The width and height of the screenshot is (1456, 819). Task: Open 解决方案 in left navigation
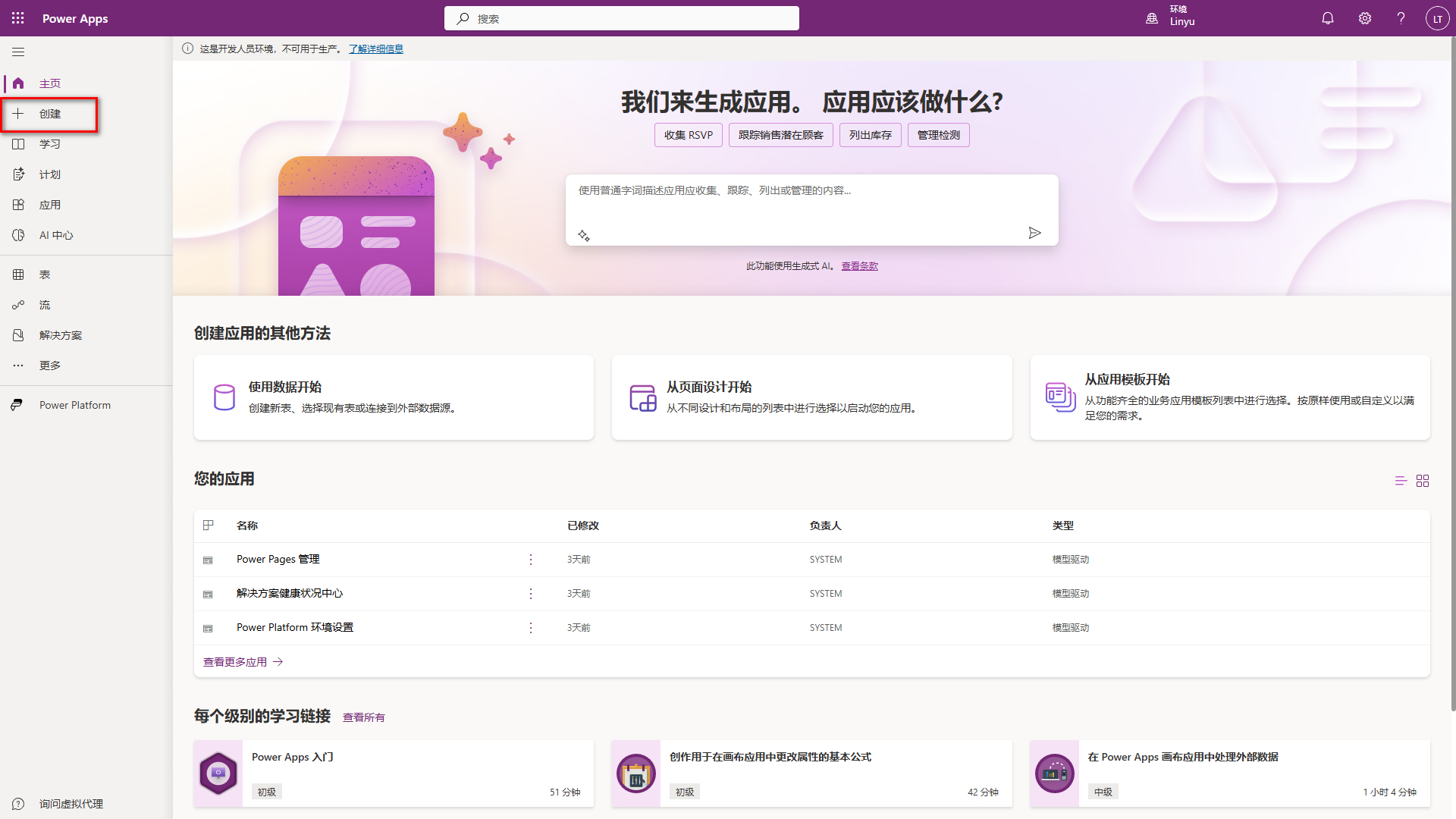[60, 335]
